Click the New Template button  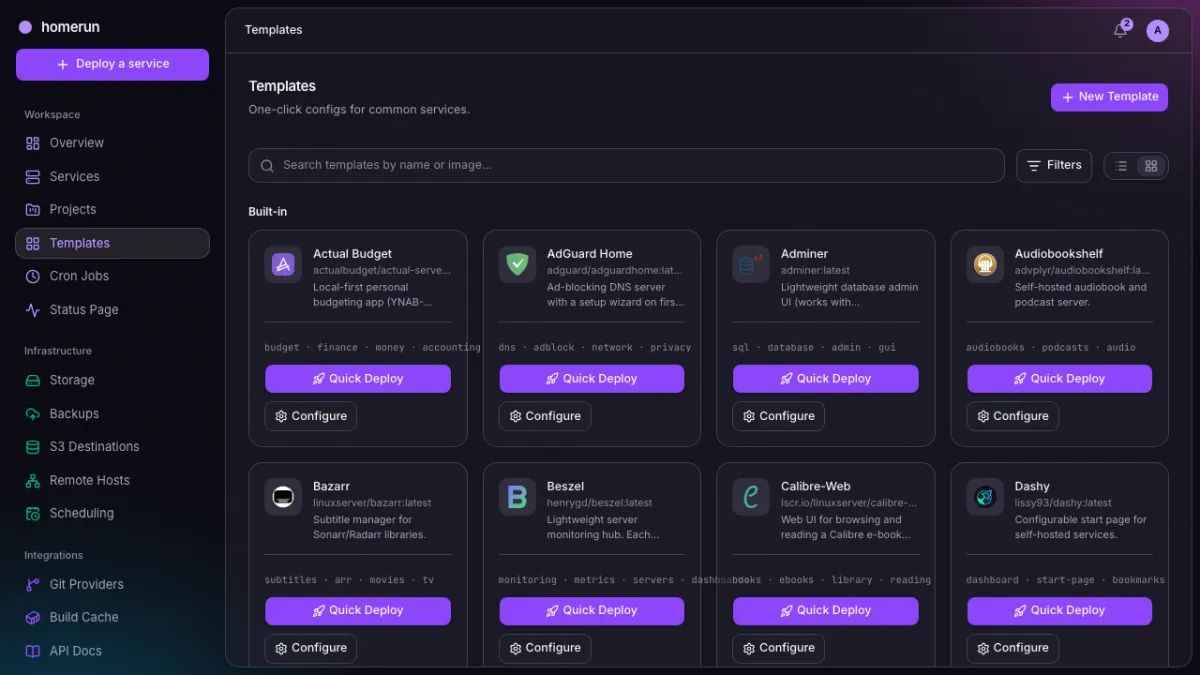1109,97
